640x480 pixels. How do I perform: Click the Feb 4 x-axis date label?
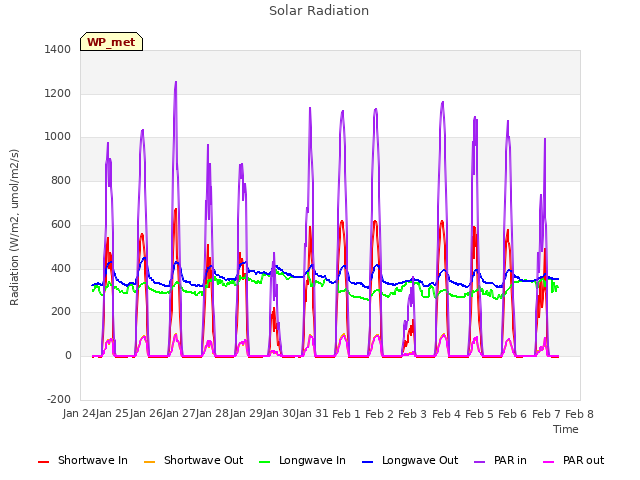coord(446,414)
